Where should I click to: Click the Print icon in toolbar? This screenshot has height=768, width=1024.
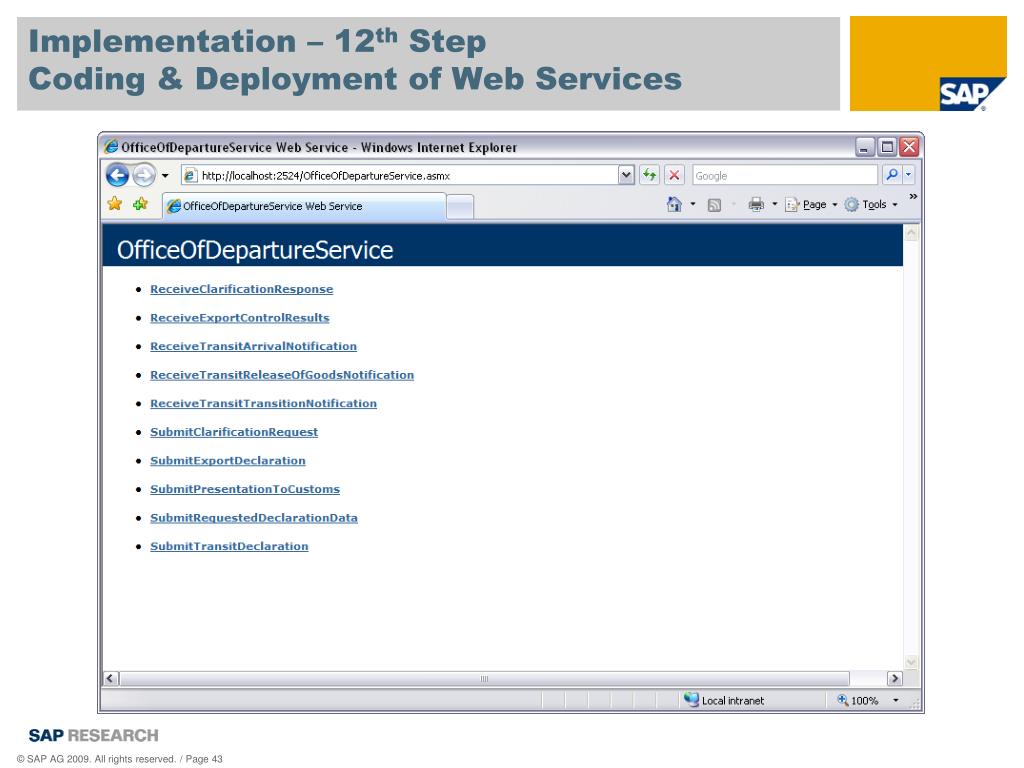click(756, 205)
